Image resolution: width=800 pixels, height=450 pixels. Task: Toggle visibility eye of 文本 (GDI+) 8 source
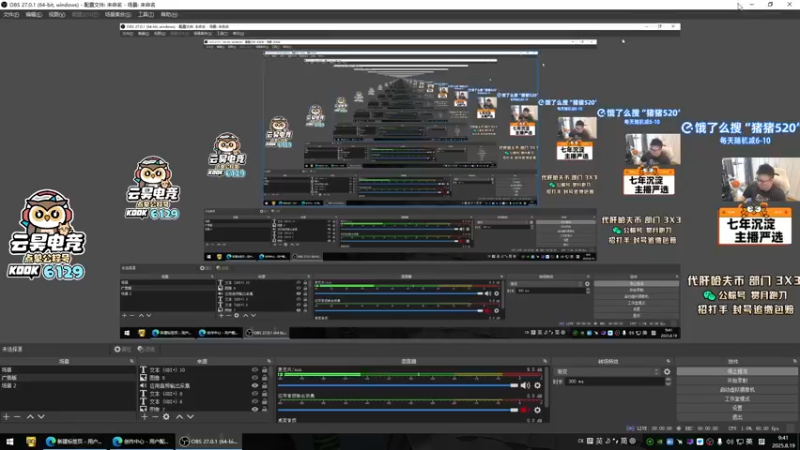[x=255, y=393]
